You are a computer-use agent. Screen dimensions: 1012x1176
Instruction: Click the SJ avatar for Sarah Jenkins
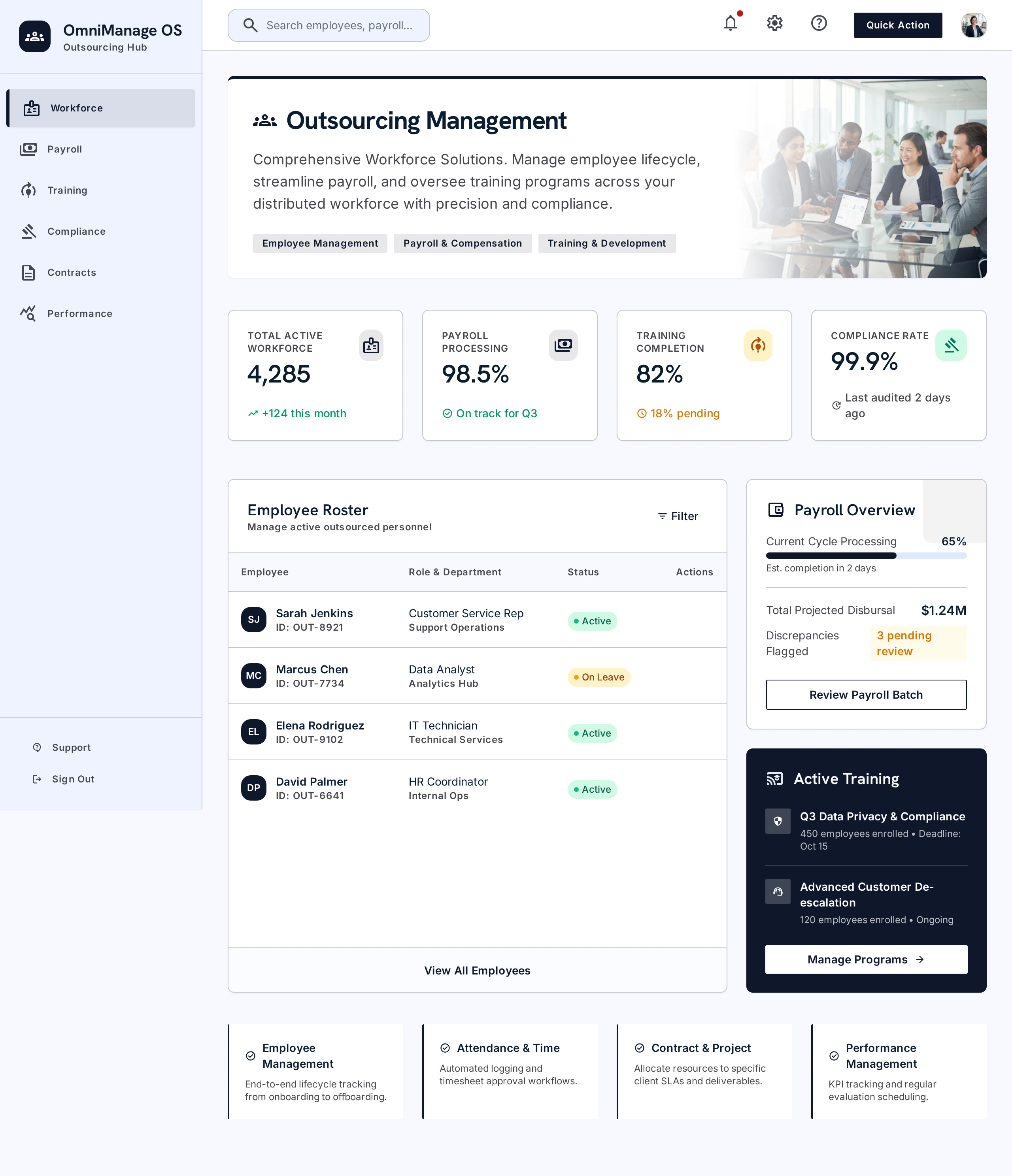click(x=253, y=619)
